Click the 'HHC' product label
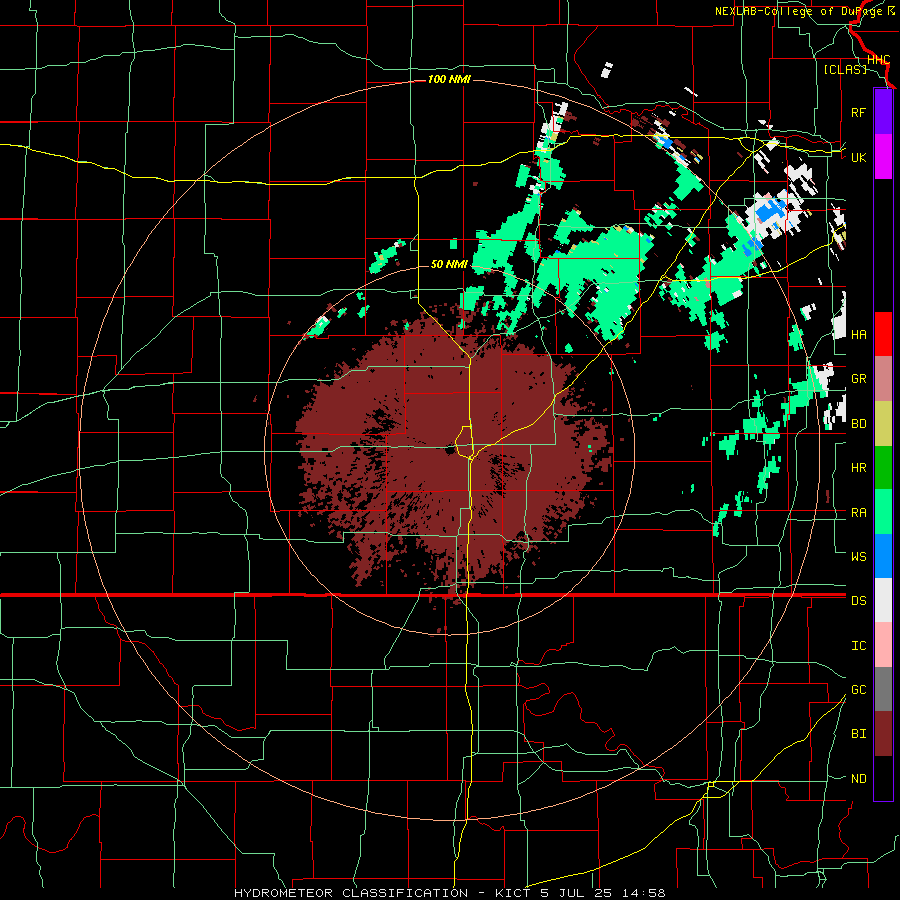The height and width of the screenshot is (900, 900). (878, 59)
